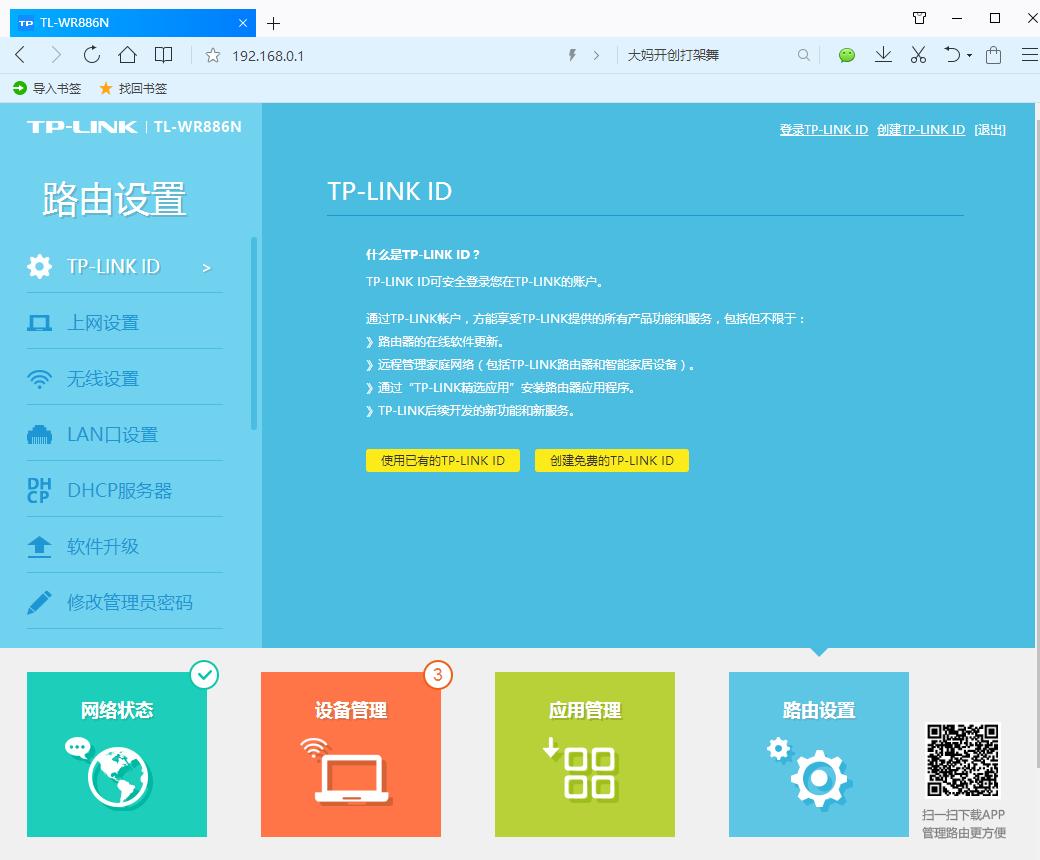Image resolution: width=1040 pixels, height=860 pixels.
Task: Select the 修改管理员密码 pencil icon
Action: tap(39, 602)
